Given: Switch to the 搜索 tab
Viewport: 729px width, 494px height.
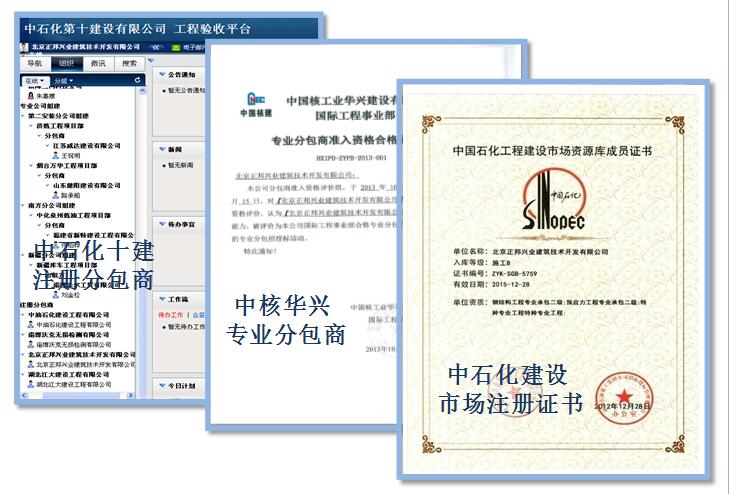Looking at the screenshot, I should pos(129,63).
